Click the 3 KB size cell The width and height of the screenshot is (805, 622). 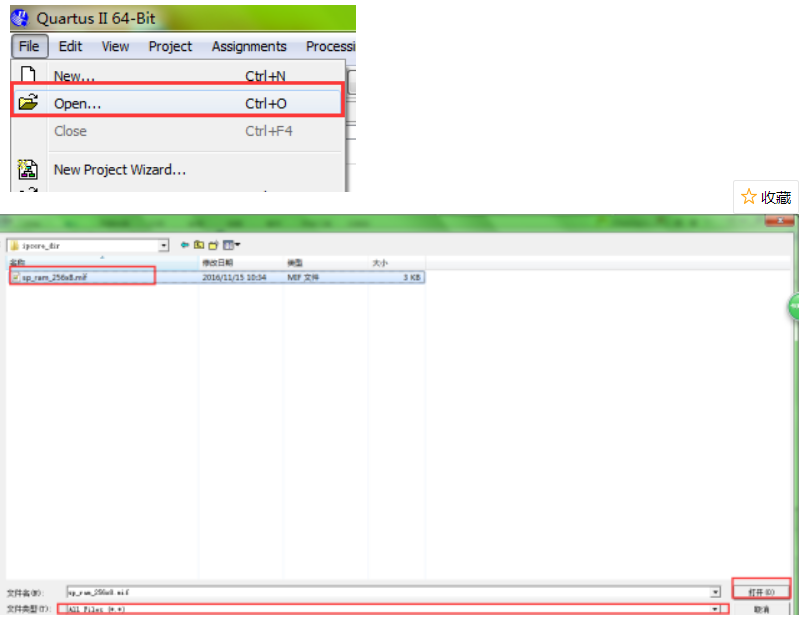pos(412,277)
